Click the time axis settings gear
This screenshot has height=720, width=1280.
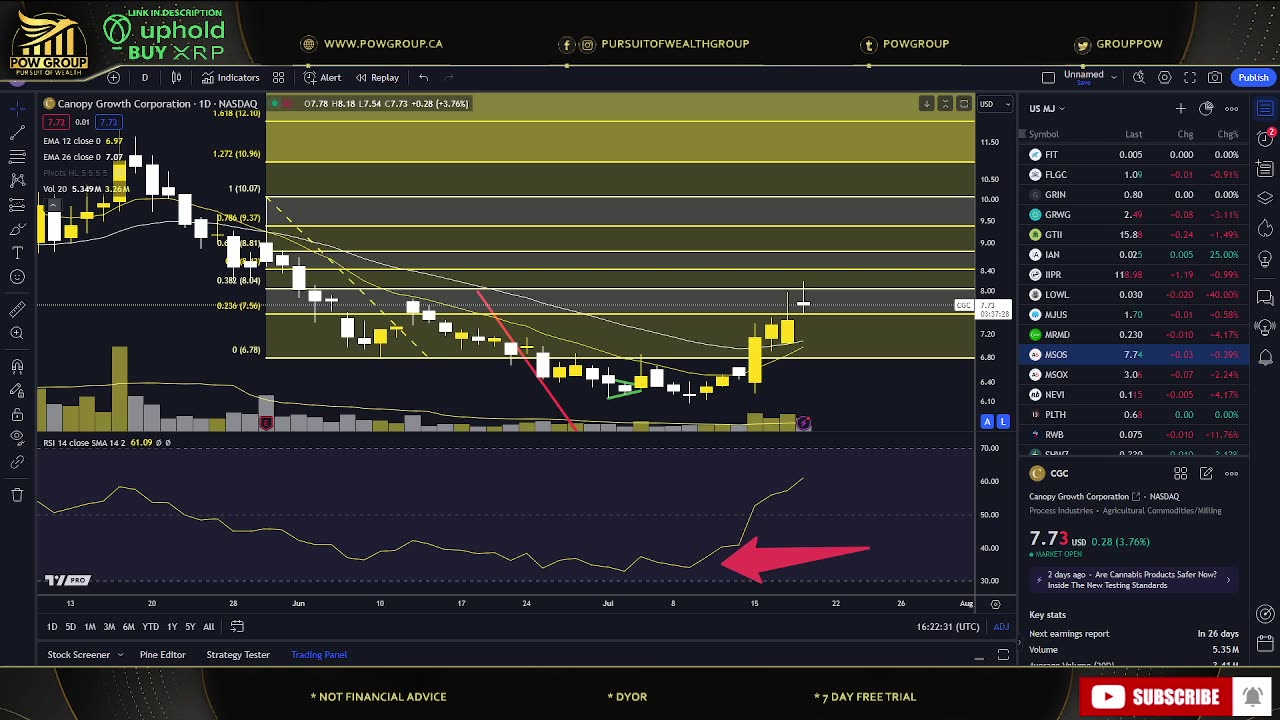point(995,604)
